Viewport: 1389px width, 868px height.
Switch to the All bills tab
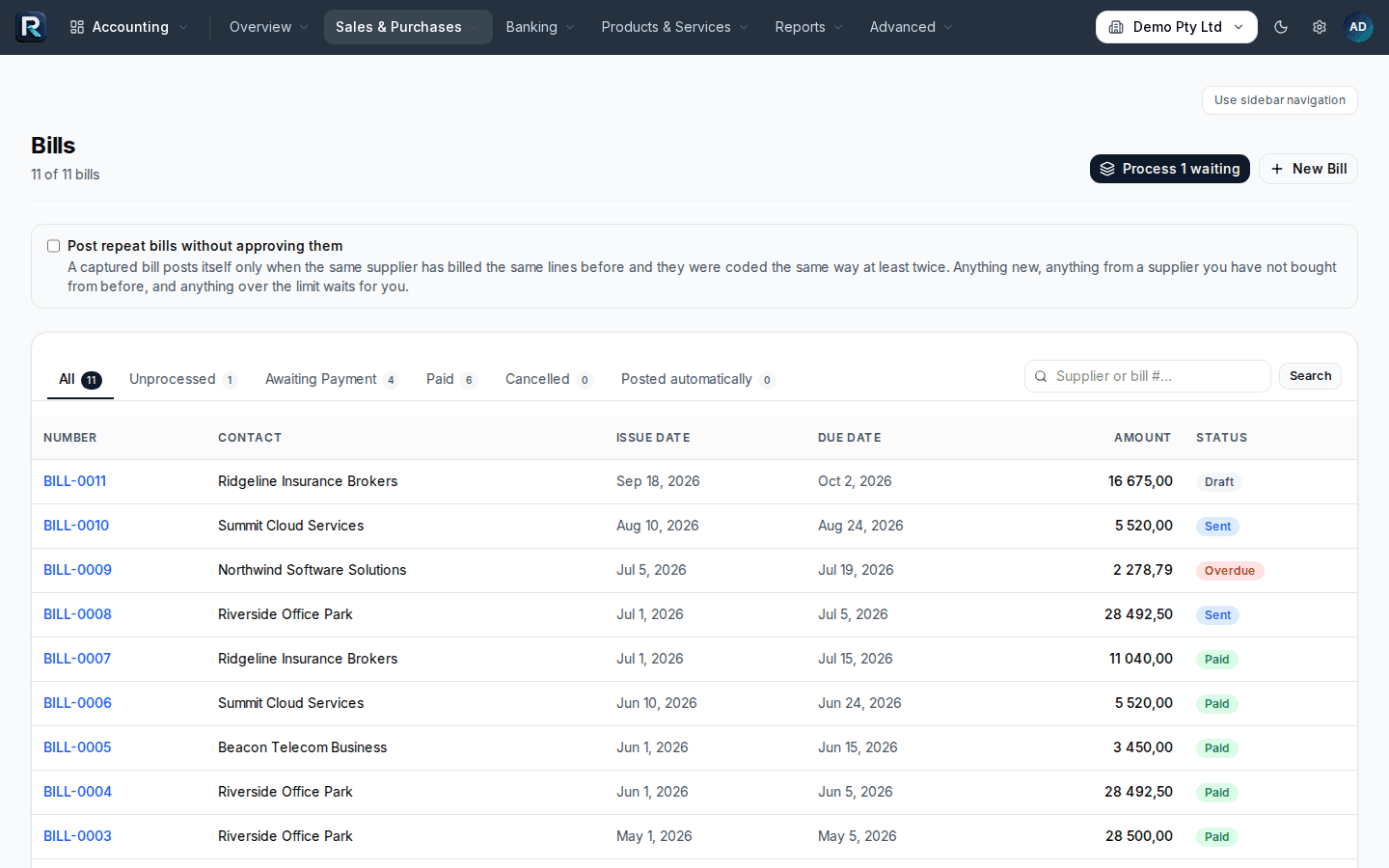tap(80, 379)
